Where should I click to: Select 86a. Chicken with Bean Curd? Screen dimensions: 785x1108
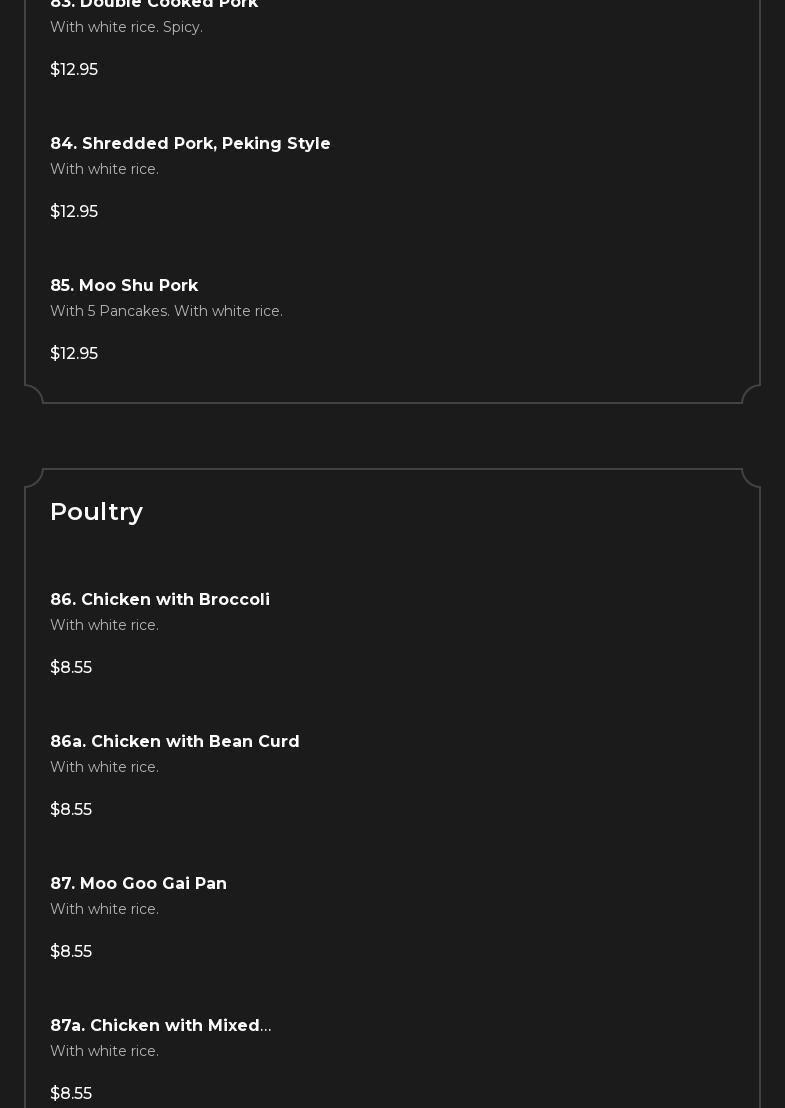click(175, 741)
